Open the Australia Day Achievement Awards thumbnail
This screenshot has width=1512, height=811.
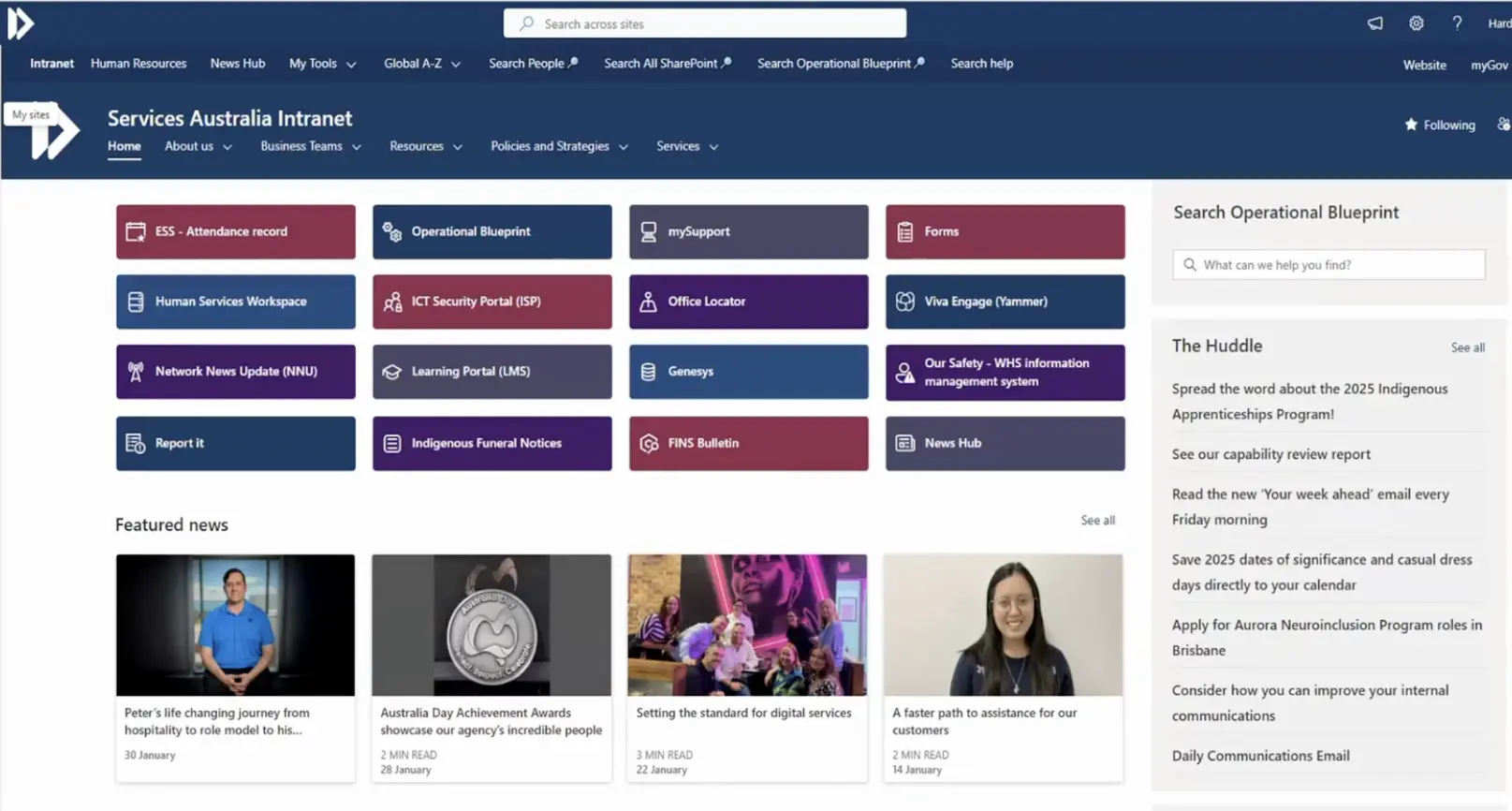(x=492, y=625)
